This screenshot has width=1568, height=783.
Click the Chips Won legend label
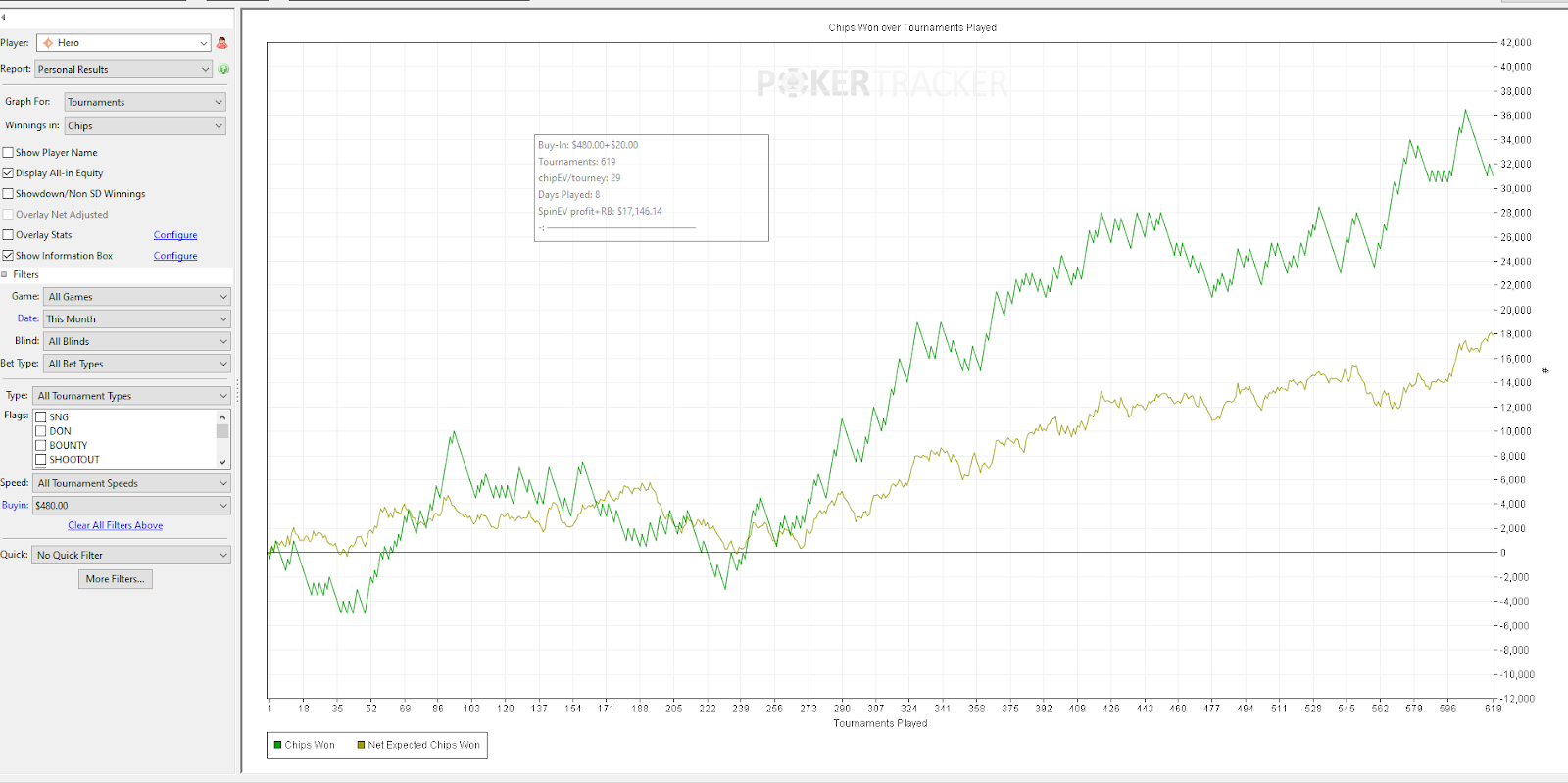click(310, 745)
